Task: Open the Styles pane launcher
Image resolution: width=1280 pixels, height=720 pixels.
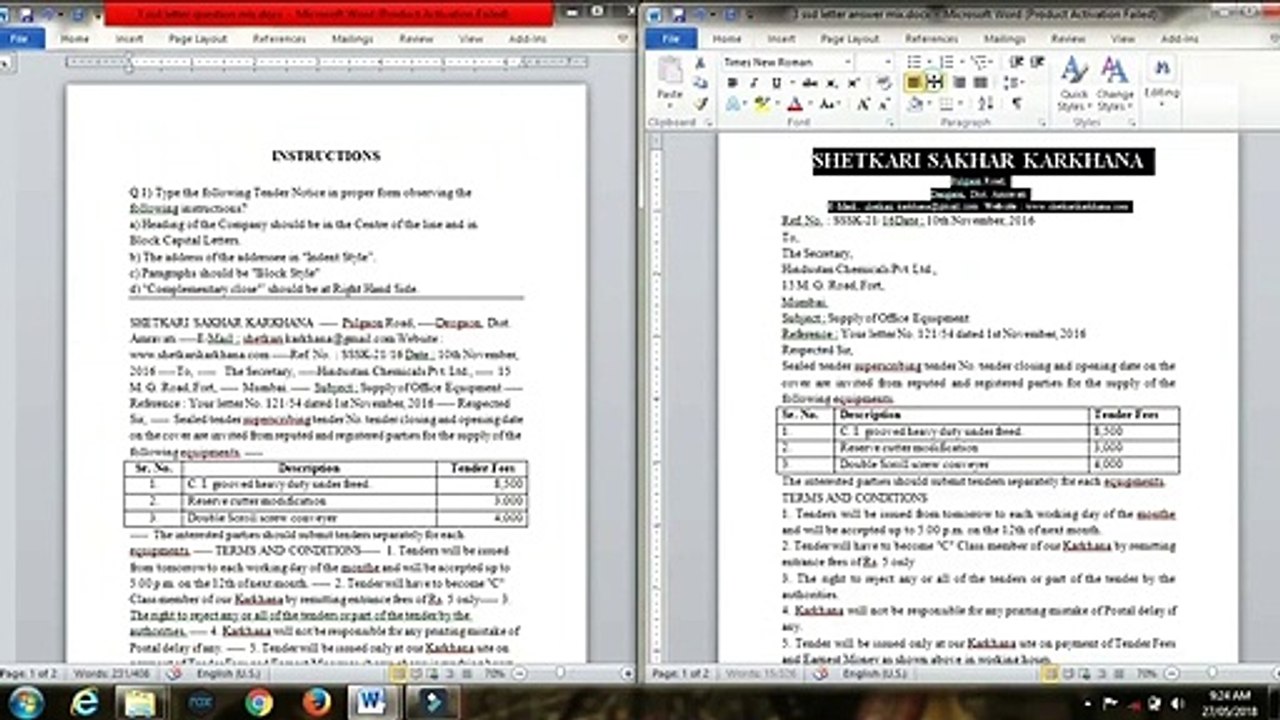Action: click(x=1132, y=122)
